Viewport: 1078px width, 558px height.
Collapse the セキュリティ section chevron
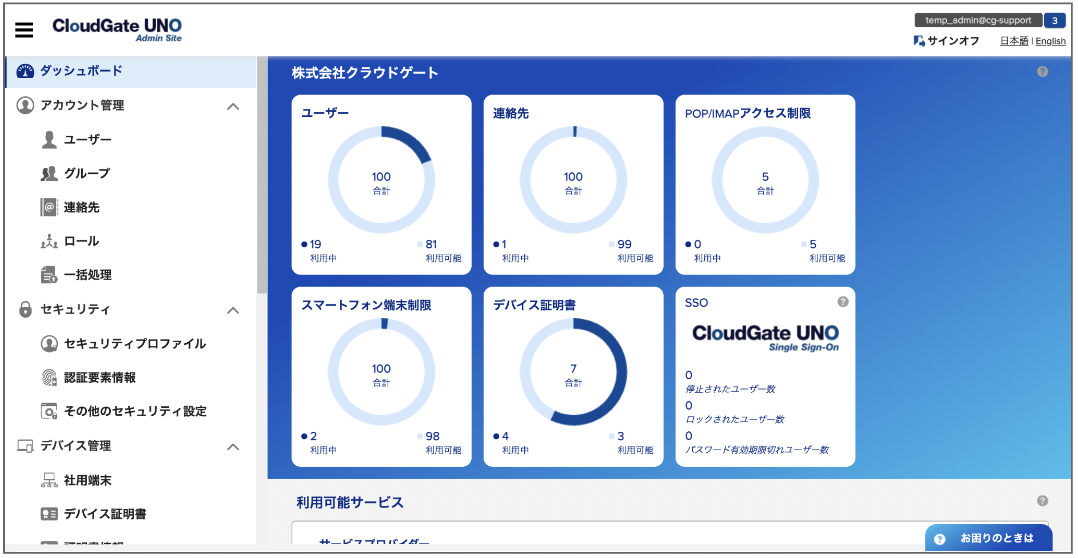[233, 310]
